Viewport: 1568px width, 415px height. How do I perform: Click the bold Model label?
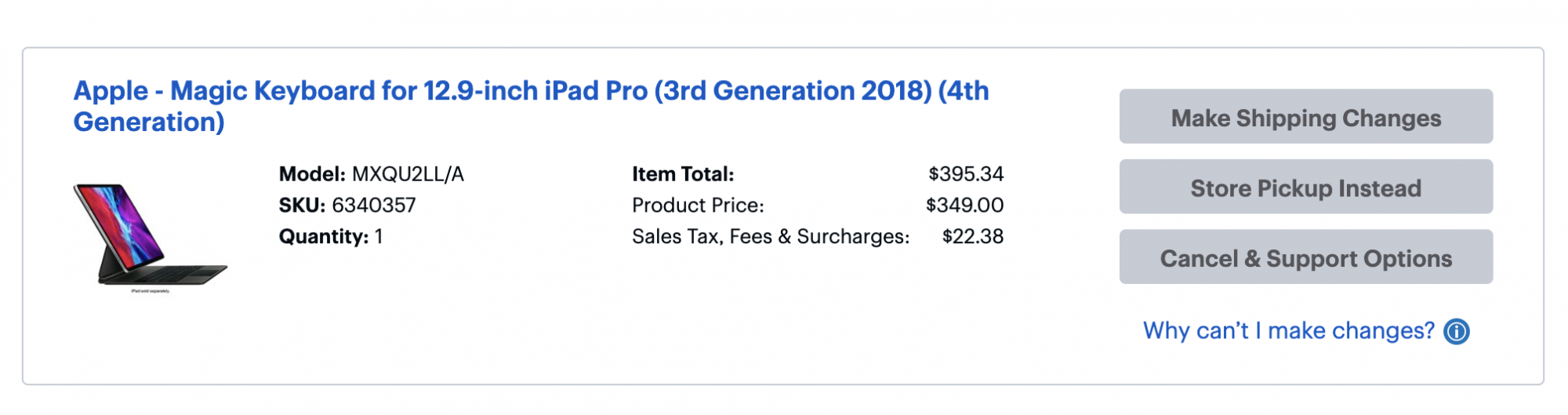(x=312, y=174)
